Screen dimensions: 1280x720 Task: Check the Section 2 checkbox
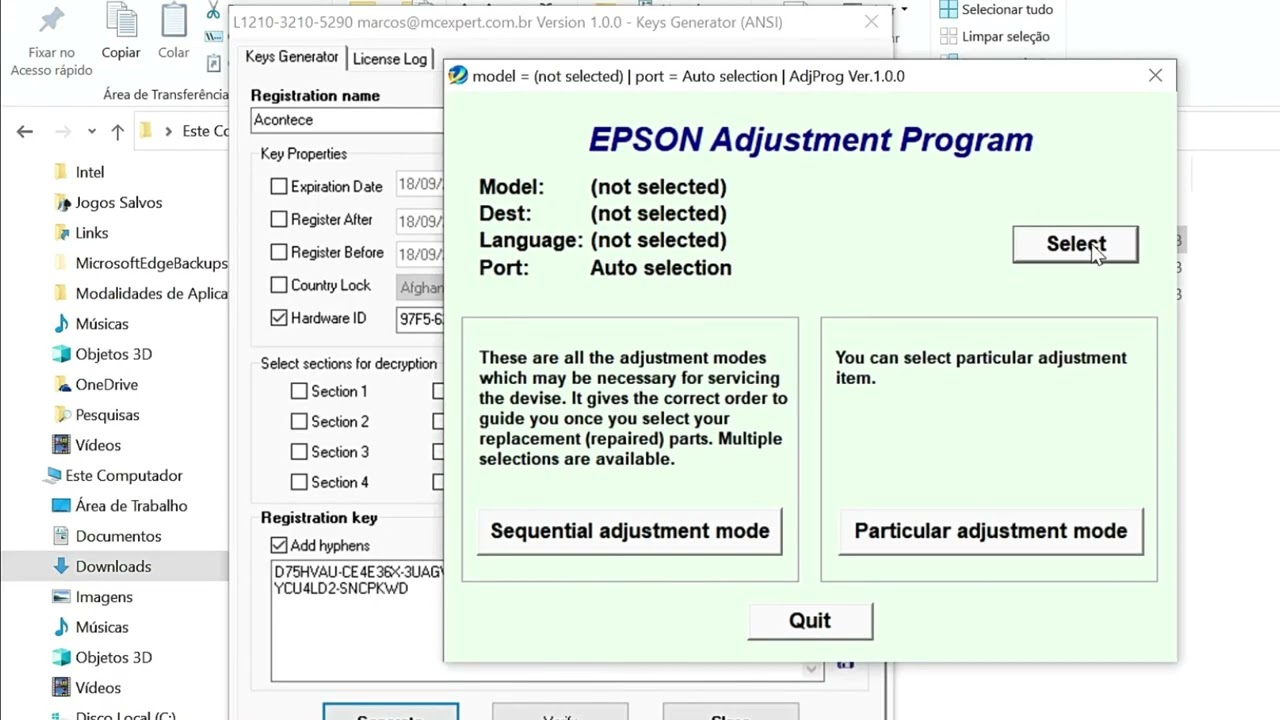point(299,421)
